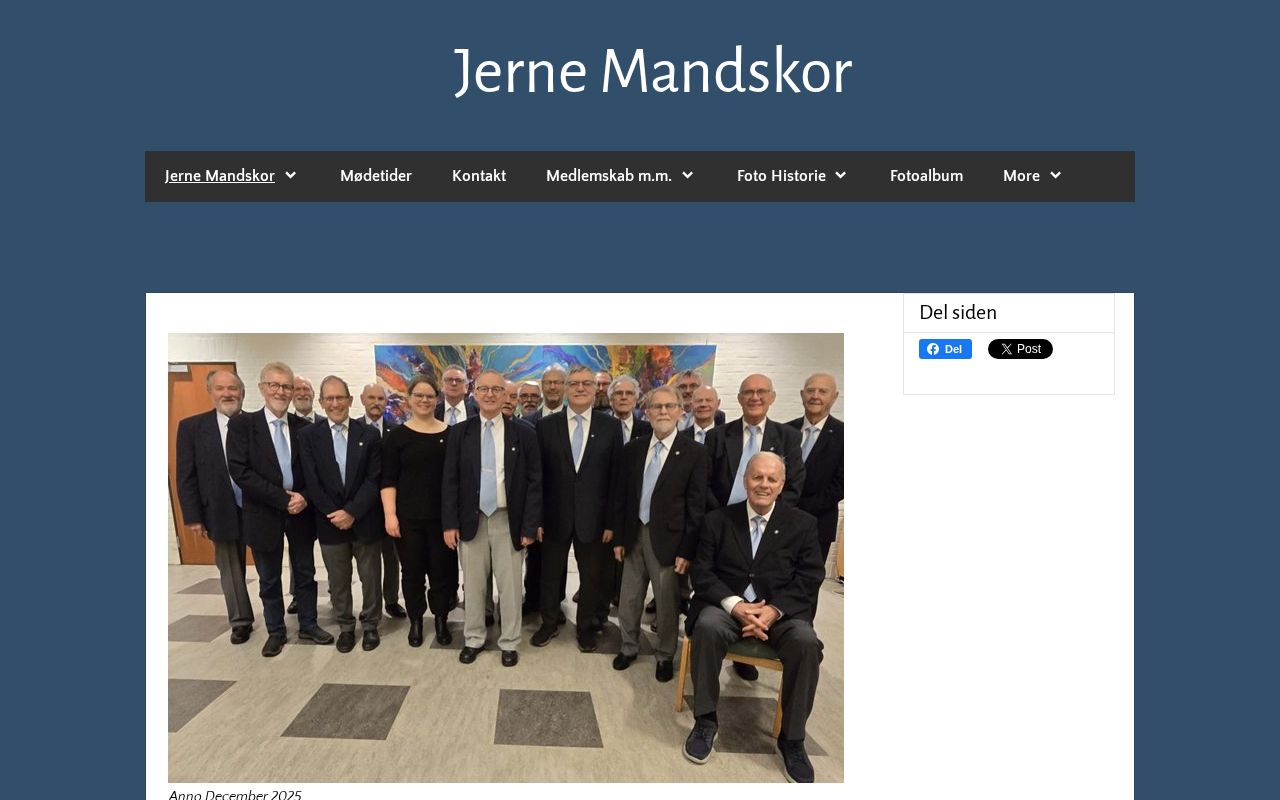Open the Kontakt menu item
The width and height of the screenshot is (1280, 800).
point(479,176)
